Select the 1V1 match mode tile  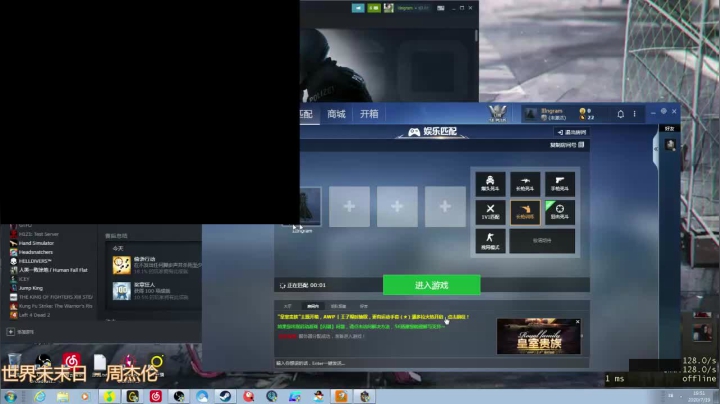click(490, 212)
